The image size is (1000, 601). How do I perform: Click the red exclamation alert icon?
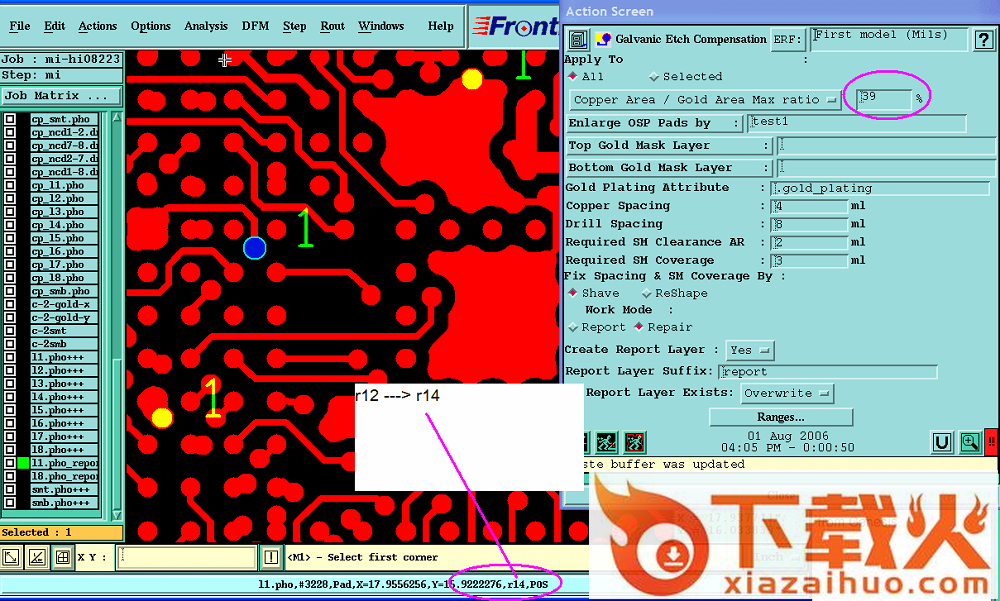tap(991, 442)
